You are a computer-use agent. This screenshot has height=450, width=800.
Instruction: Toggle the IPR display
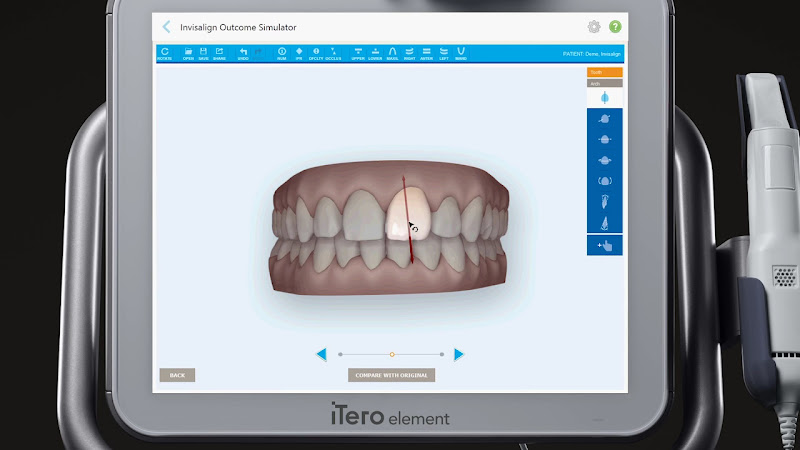point(299,51)
